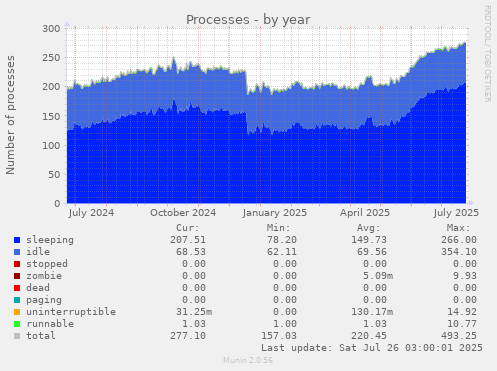This screenshot has height=371, width=497.
Task: Click the 'January 2025' x-axis label
Action: coord(275,213)
